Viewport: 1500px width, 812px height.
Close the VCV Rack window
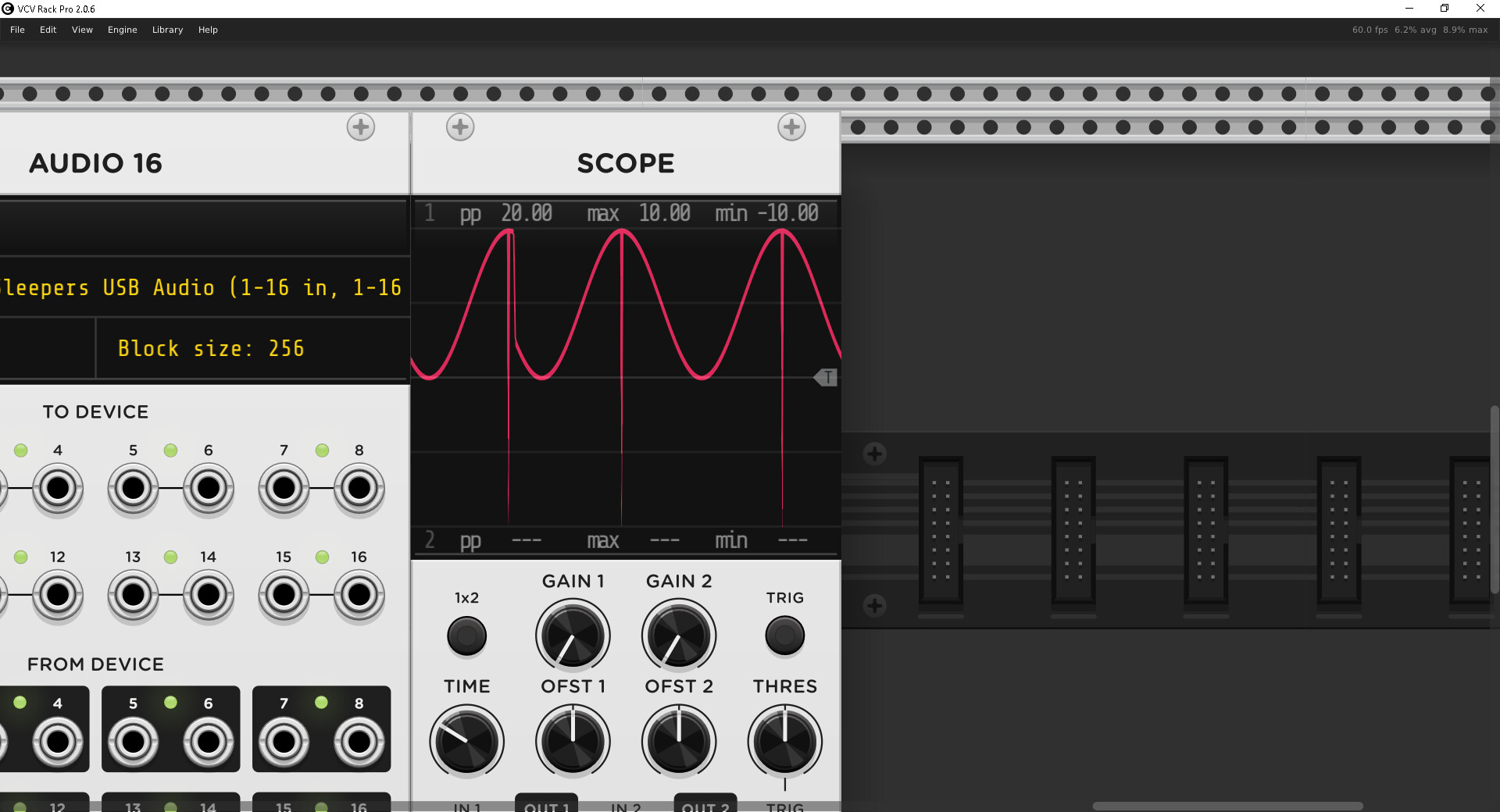[x=1480, y=9]
